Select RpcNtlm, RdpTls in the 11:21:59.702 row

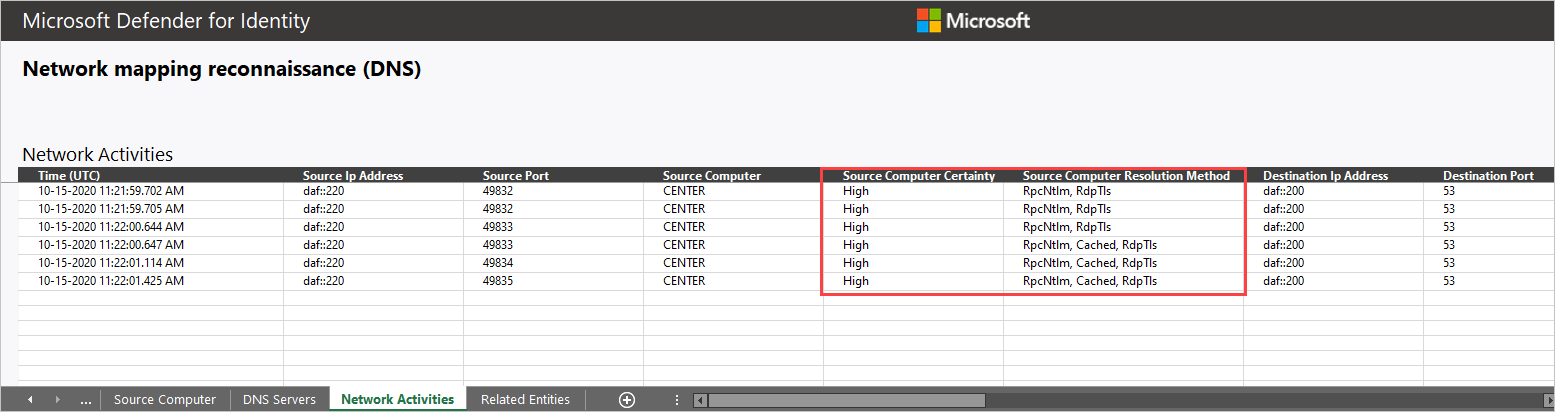pyautogui.click(x=1124, y=191)
